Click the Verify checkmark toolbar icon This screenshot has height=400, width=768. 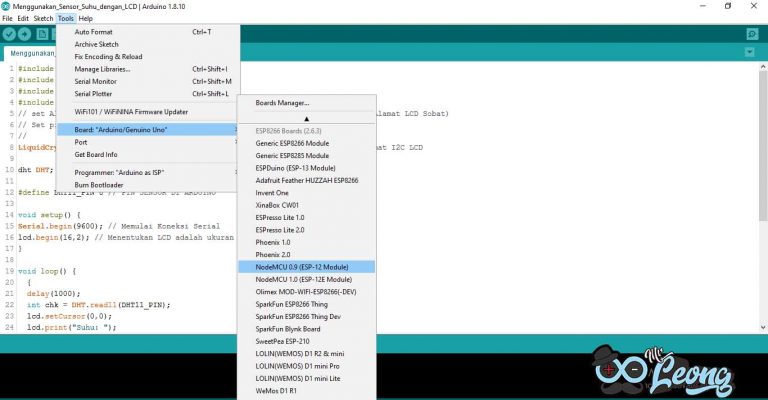(9, 34)
